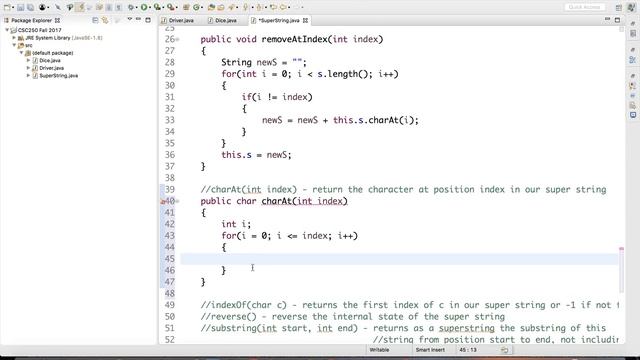Screen dimensions: 640x360
Task: Collapse the CSC250 Fall 2017 project node
Action: point(7,30)
